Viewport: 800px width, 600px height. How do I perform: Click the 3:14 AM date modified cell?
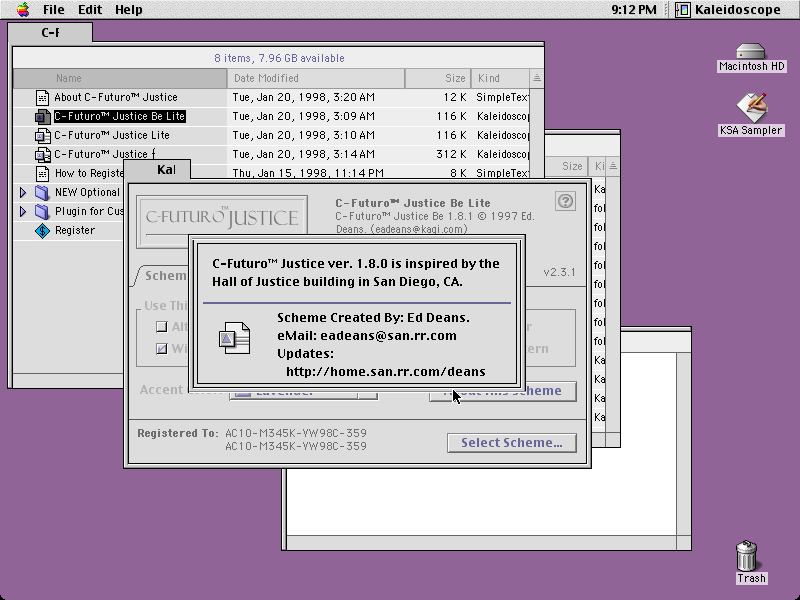(x=304, y=154)
